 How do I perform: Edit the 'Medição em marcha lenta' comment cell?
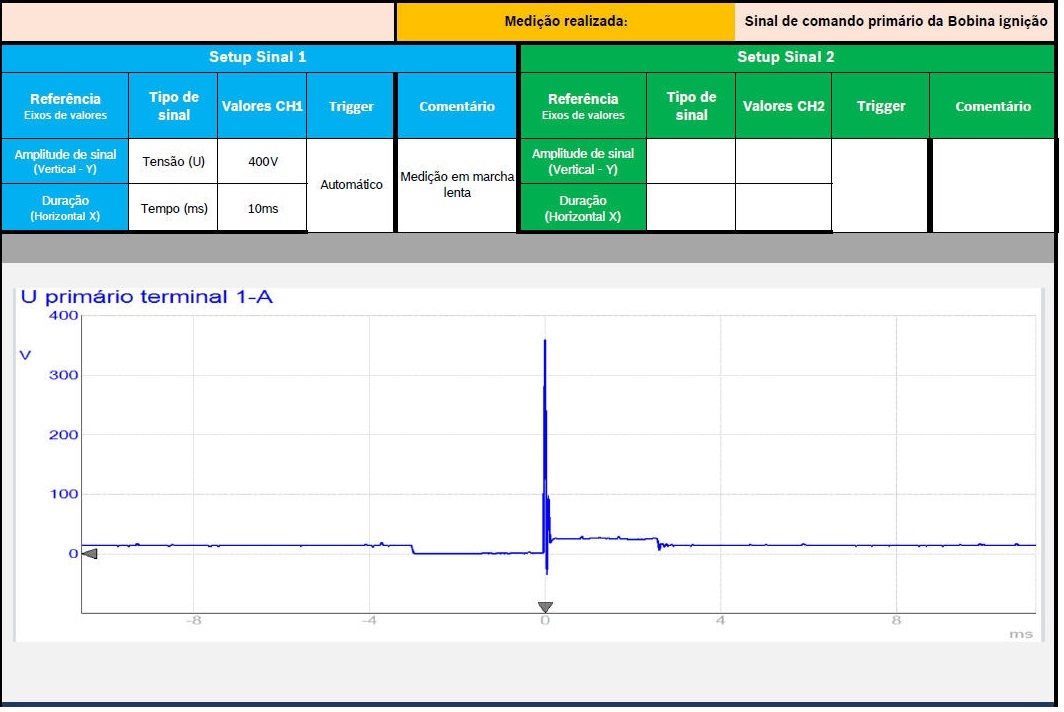pos(457,185)
